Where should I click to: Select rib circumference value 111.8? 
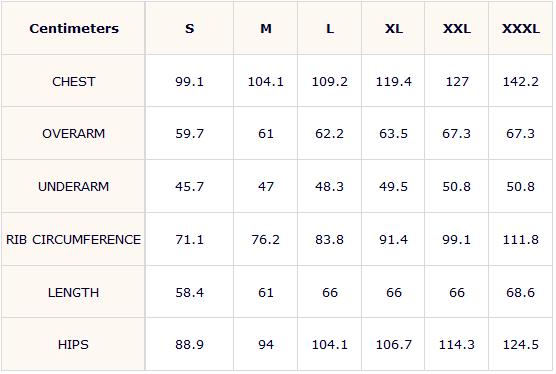(521, 240)
